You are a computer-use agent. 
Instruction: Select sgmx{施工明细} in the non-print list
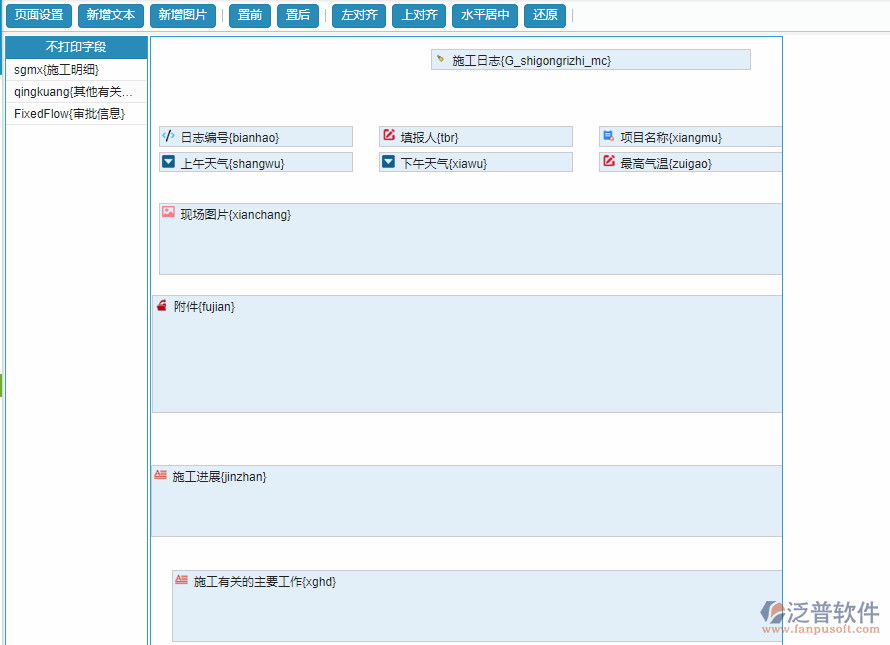[x=76, y=70]
